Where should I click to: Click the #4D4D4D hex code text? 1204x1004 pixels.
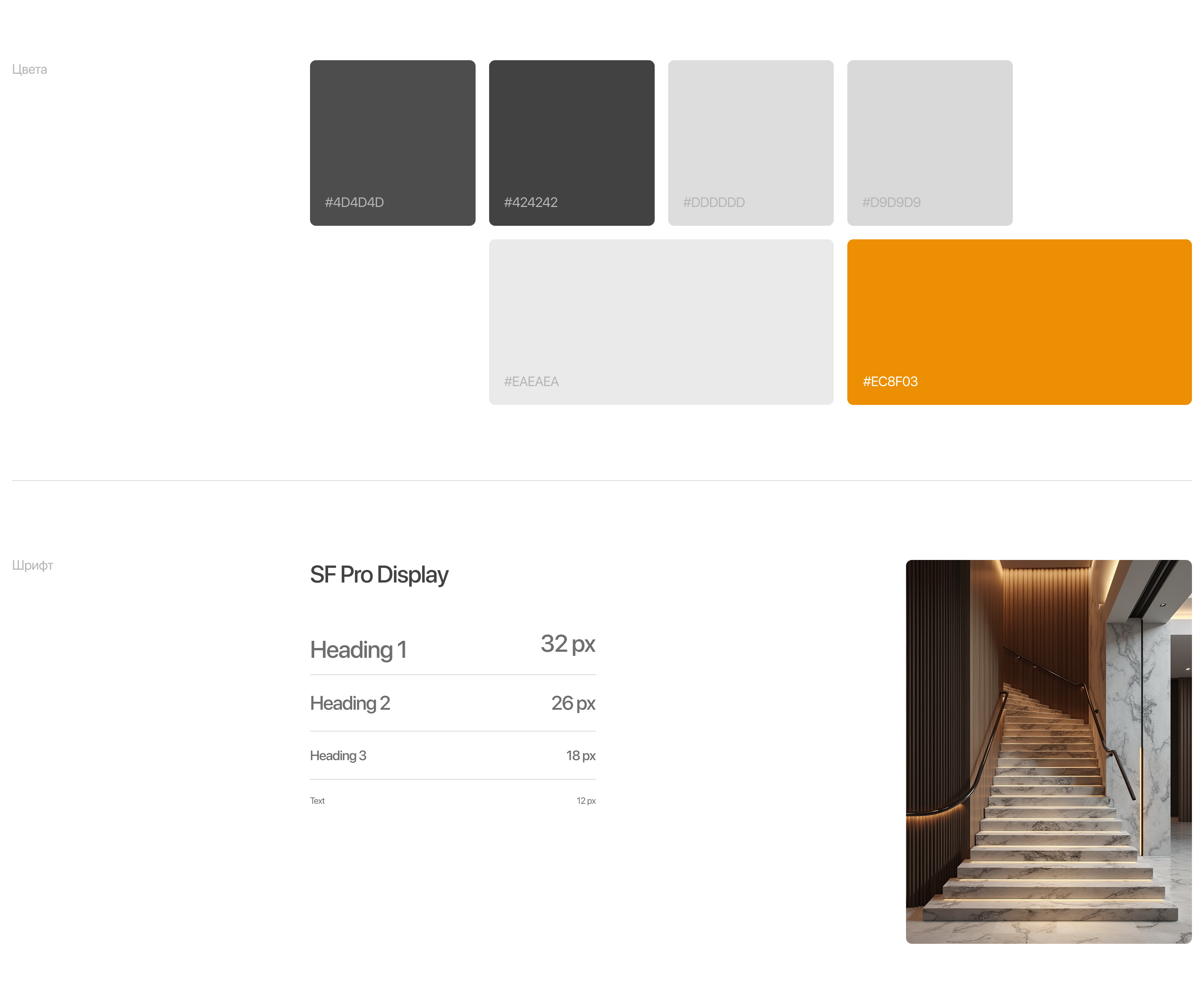pyautogui.click(x=354, y=202)
